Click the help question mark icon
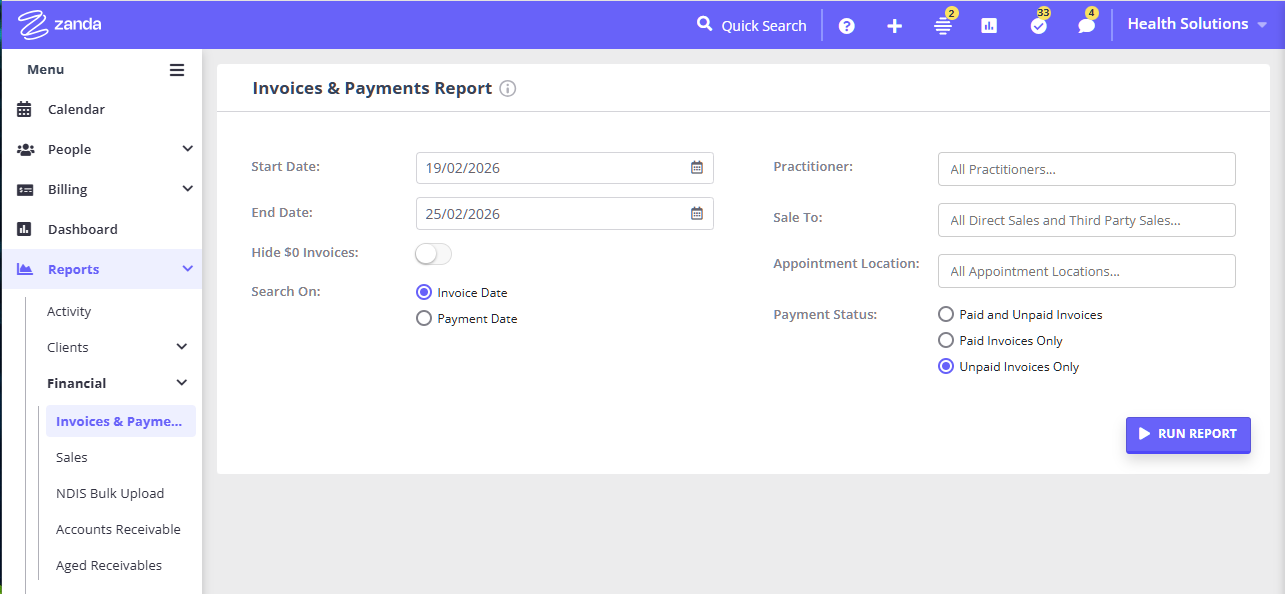The width and height of the screenshot is (1285, 594). point(846,26)
